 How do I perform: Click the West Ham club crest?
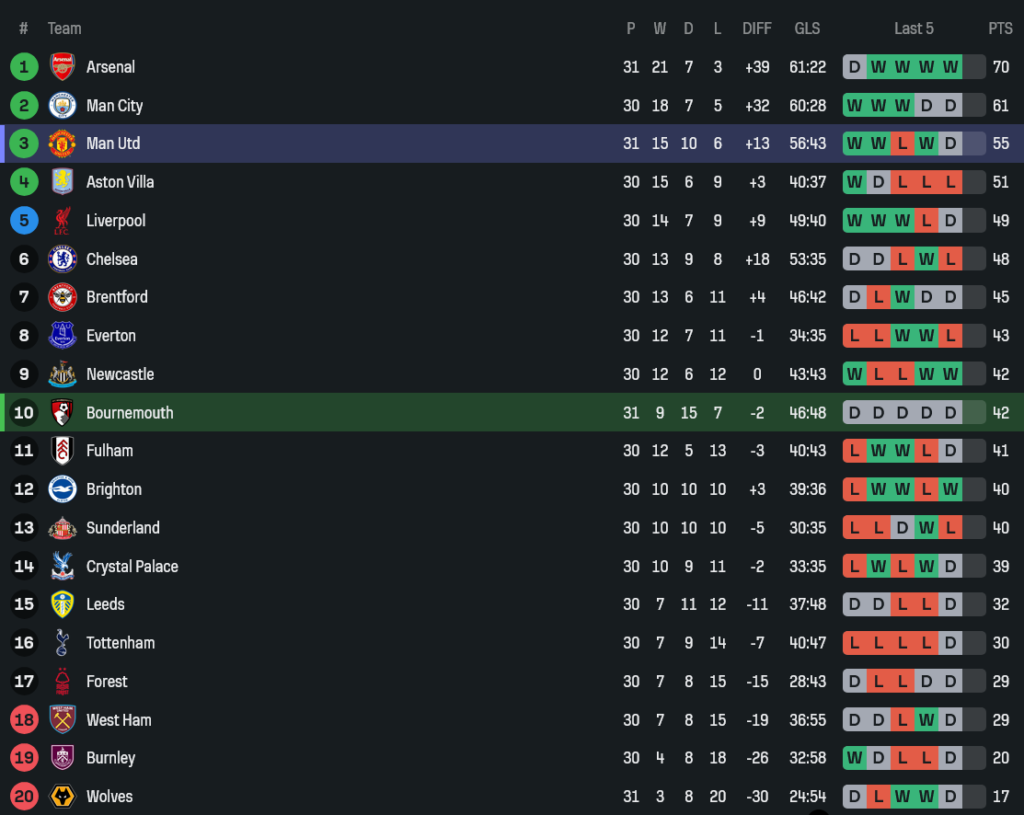(x=62, y=720)
